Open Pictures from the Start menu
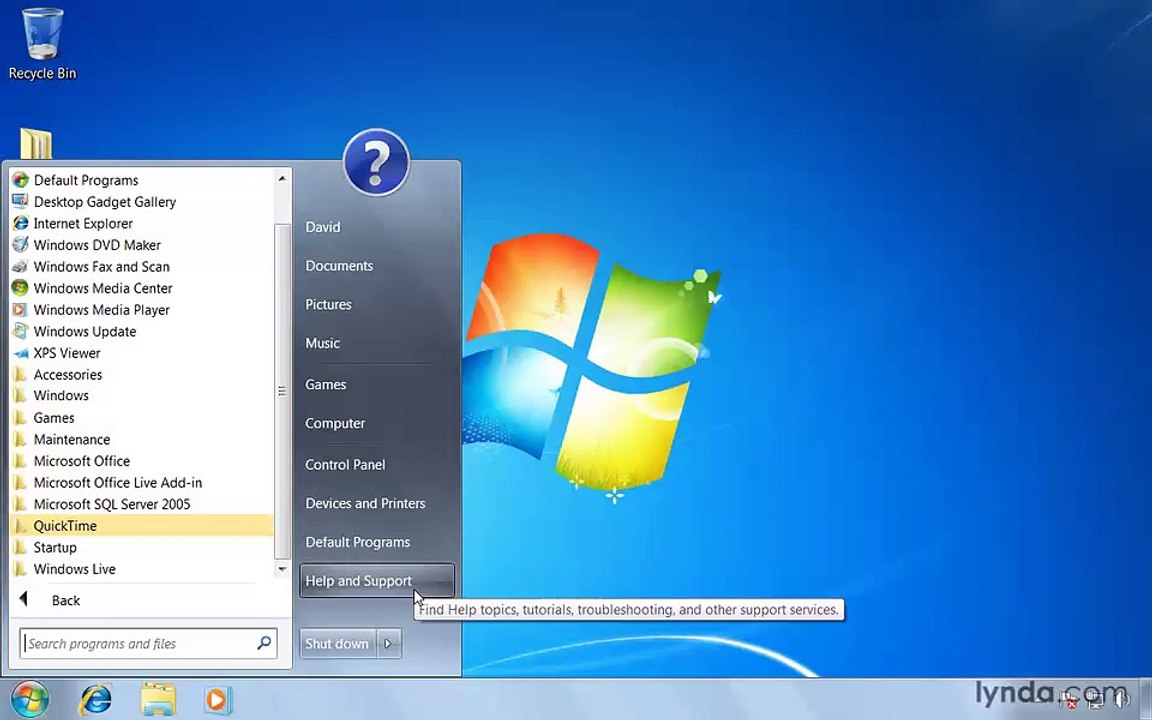The image size is (1152, 720). [328, 304]
